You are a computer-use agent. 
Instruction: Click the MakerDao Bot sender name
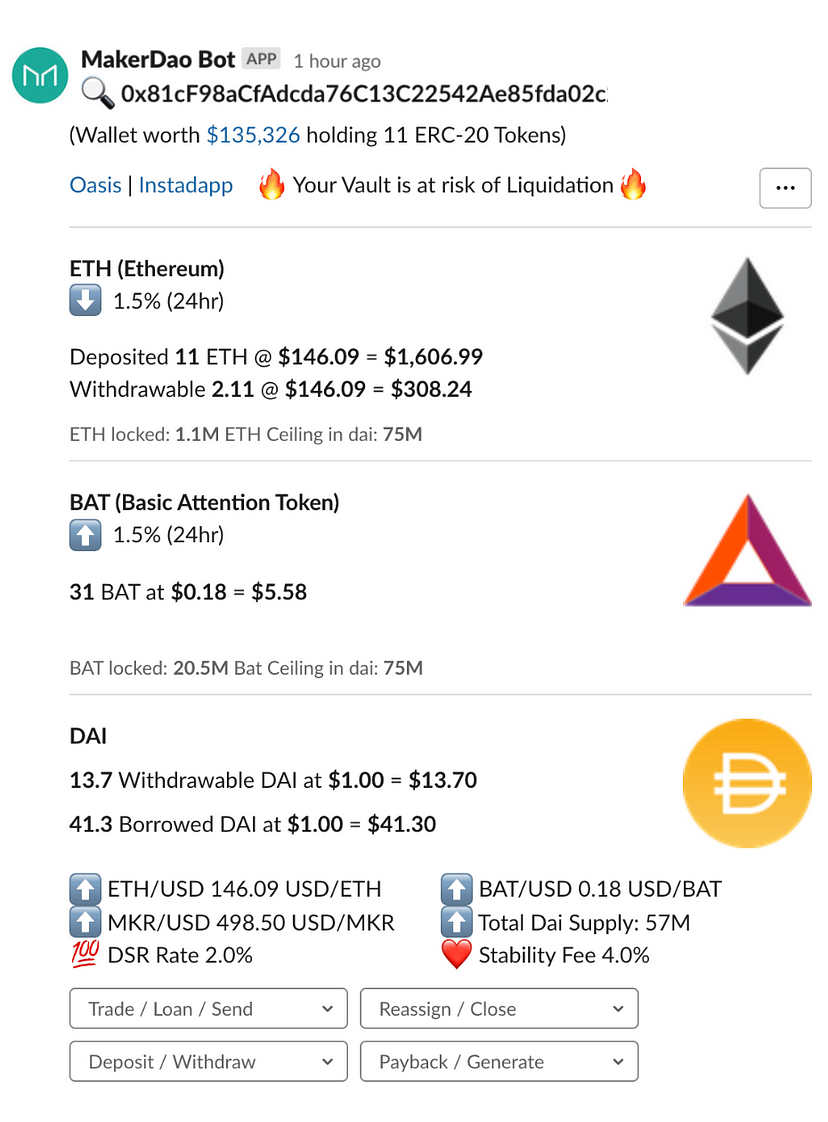157,59
